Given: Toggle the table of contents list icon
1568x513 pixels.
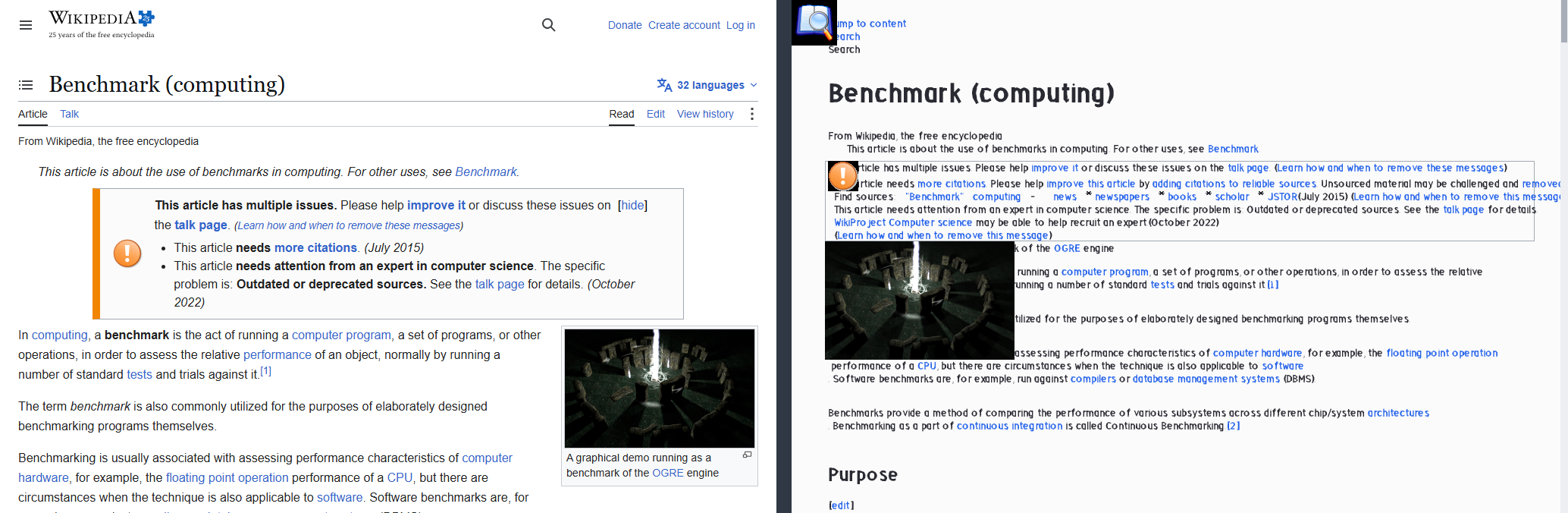Looking at the screenshot, I should 26,85.
